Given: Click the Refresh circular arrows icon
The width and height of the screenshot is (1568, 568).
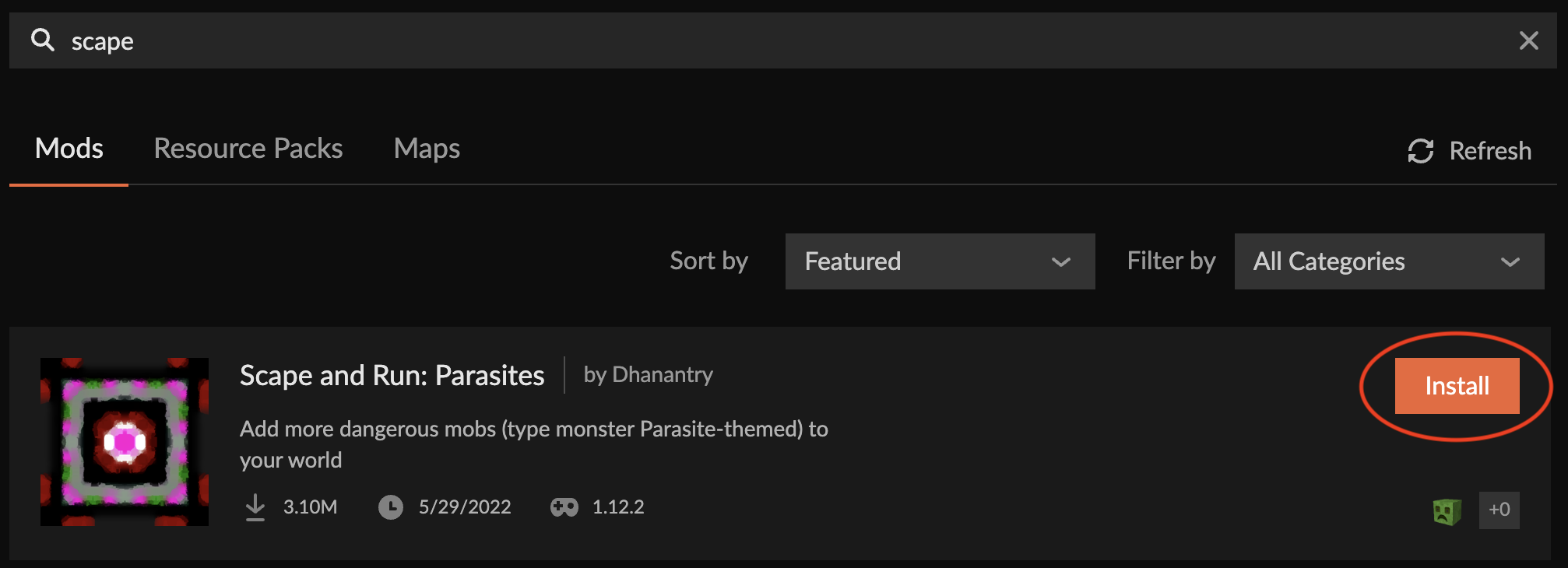Looking at the screenshot, I should coord(1420,151).
